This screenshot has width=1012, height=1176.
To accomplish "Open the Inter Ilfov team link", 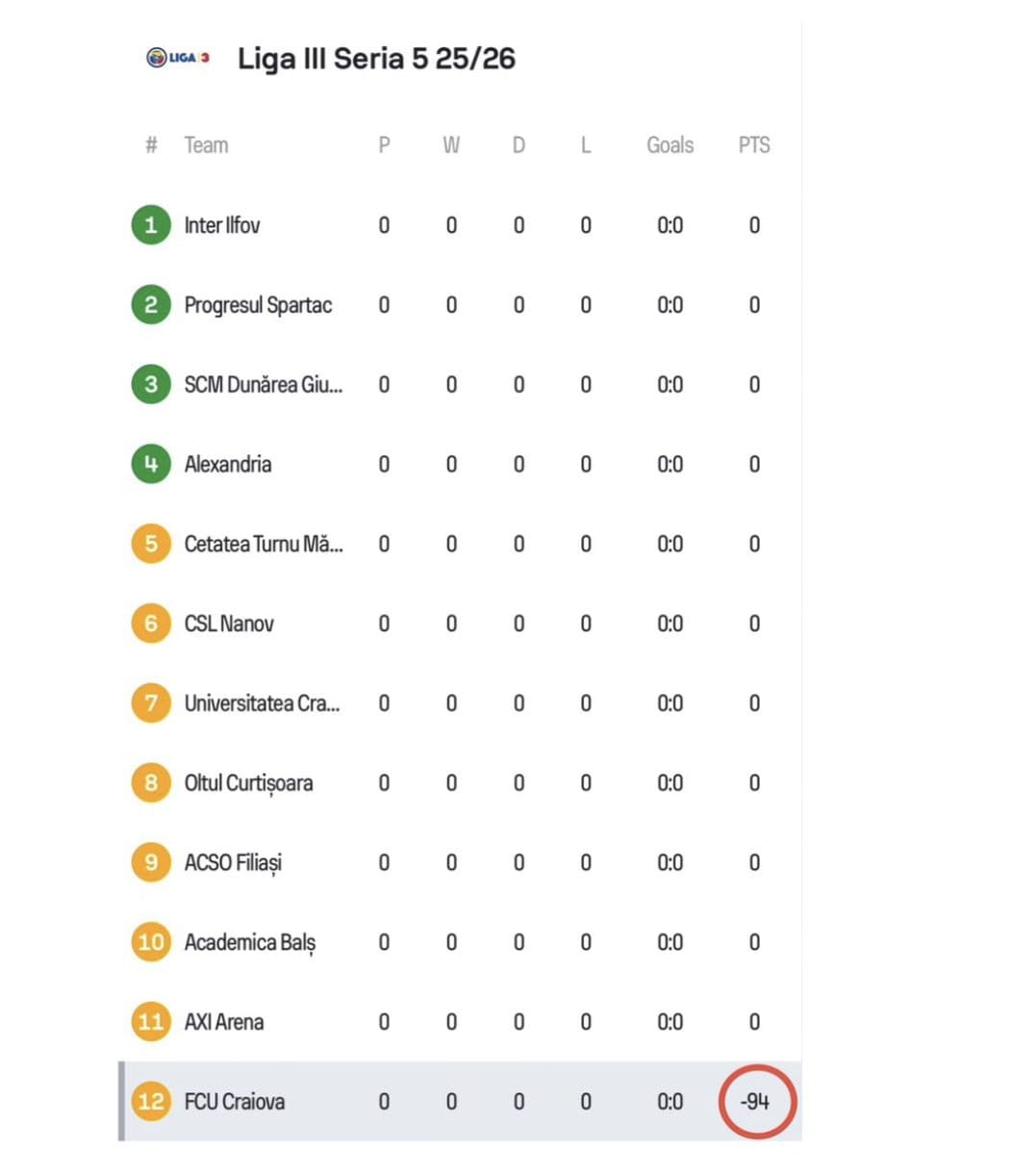I will 222,225.
